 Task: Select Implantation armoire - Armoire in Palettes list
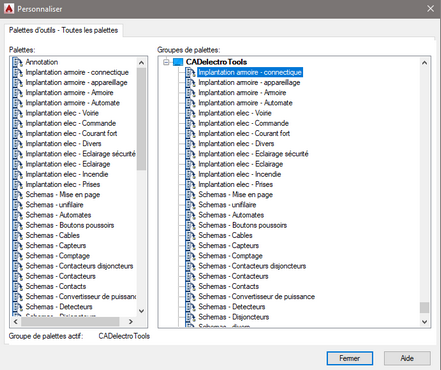click(x=69, y=93)
